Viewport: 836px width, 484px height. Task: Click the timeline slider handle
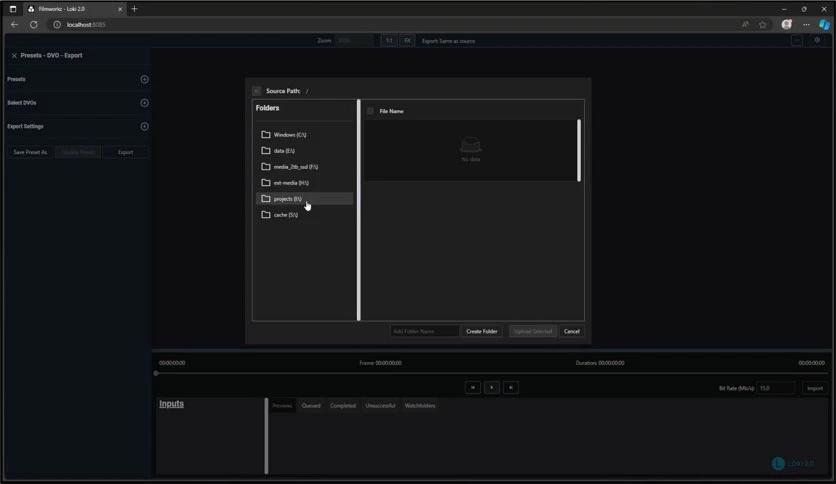[x=156, y=373]
